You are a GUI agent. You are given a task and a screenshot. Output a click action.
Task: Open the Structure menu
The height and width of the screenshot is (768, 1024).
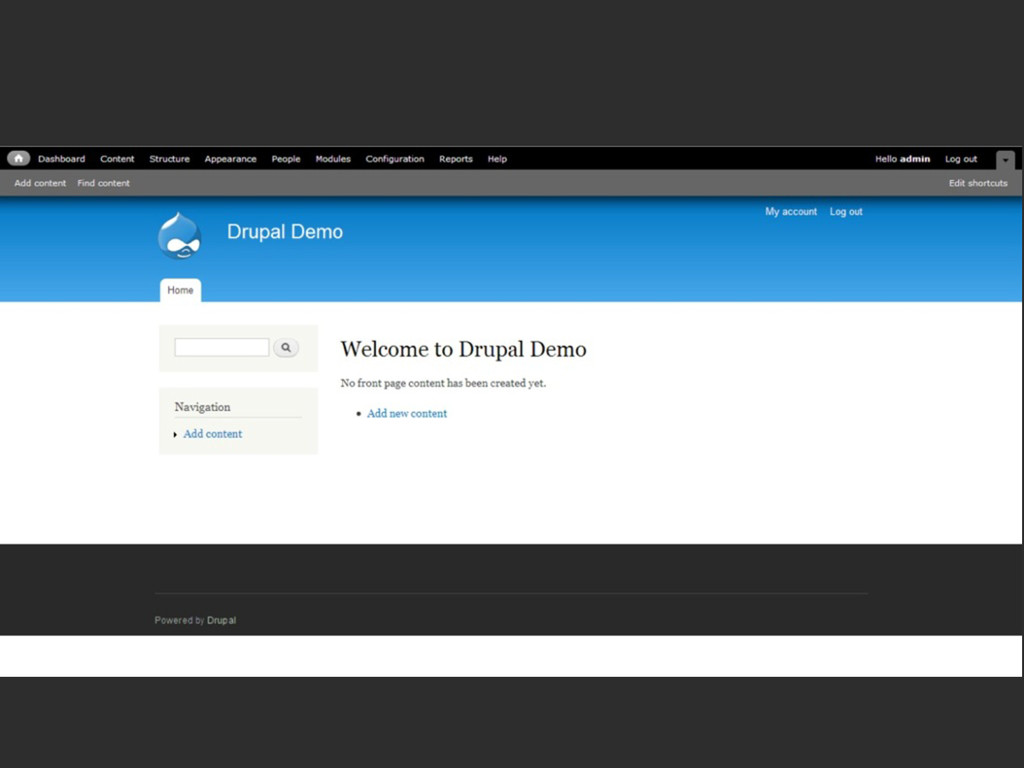tap(169, 159)
